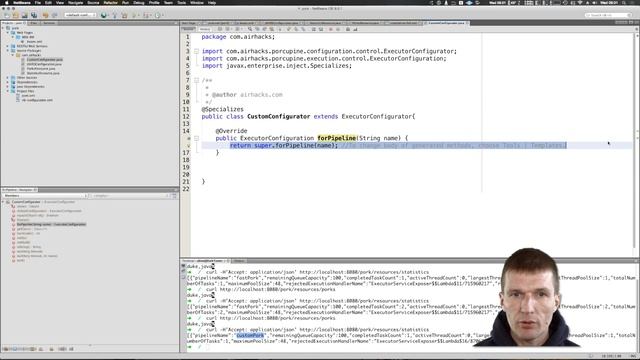The image size is (640, 360).
Task: Select beans.xml in project tree
Action: [34, 42]
